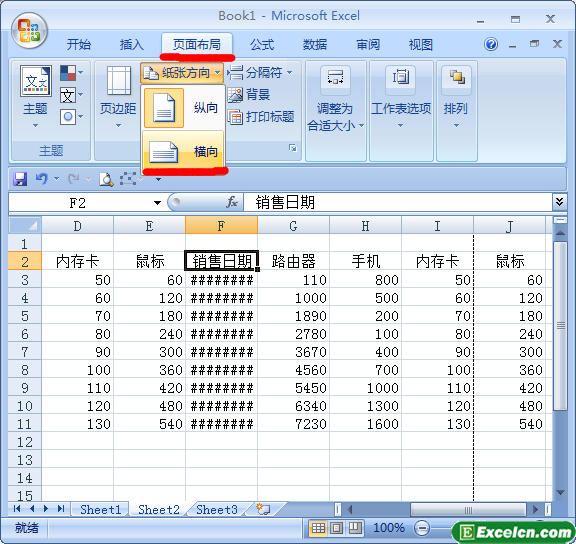This screenshot has height=544, width=576.
Task: Switch to the 数据 (Data) tab
Action: click(315, 45)
